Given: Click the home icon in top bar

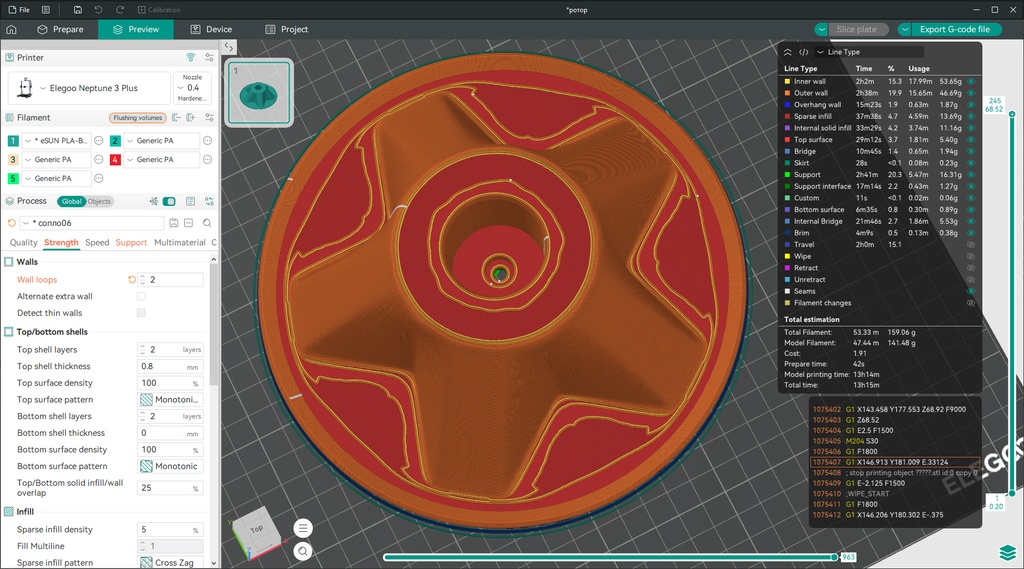Looking at the screenshot, I should pos(11,29).
